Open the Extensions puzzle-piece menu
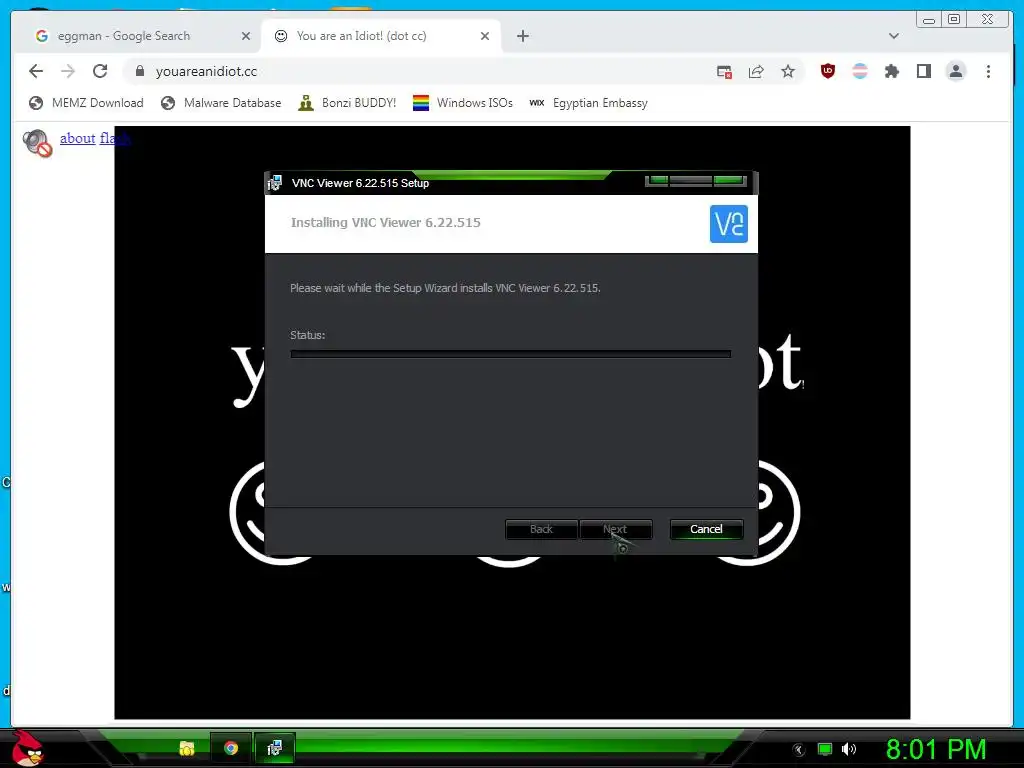This screenshot has width=1024, height=768. point(892,71)
